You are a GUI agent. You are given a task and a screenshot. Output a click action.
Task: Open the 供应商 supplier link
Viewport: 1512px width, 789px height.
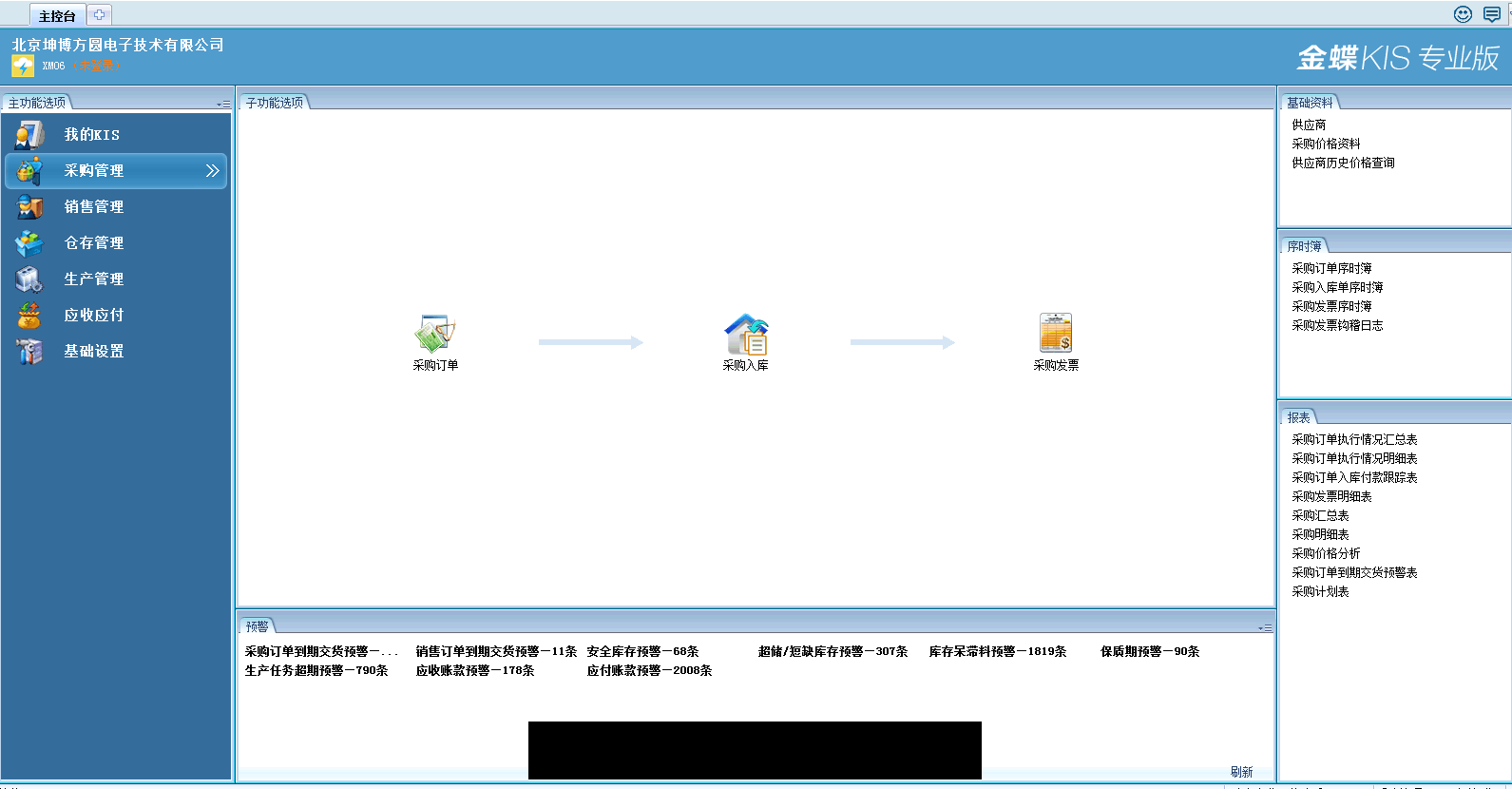pyautogui.click(x=1309, y=125)
